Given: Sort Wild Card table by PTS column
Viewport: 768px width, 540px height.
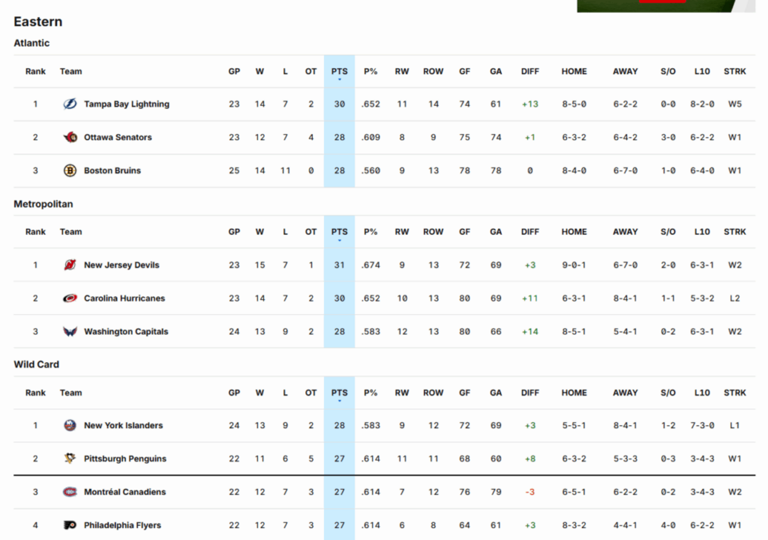Looking at the screenshot, I should [339, 393].
